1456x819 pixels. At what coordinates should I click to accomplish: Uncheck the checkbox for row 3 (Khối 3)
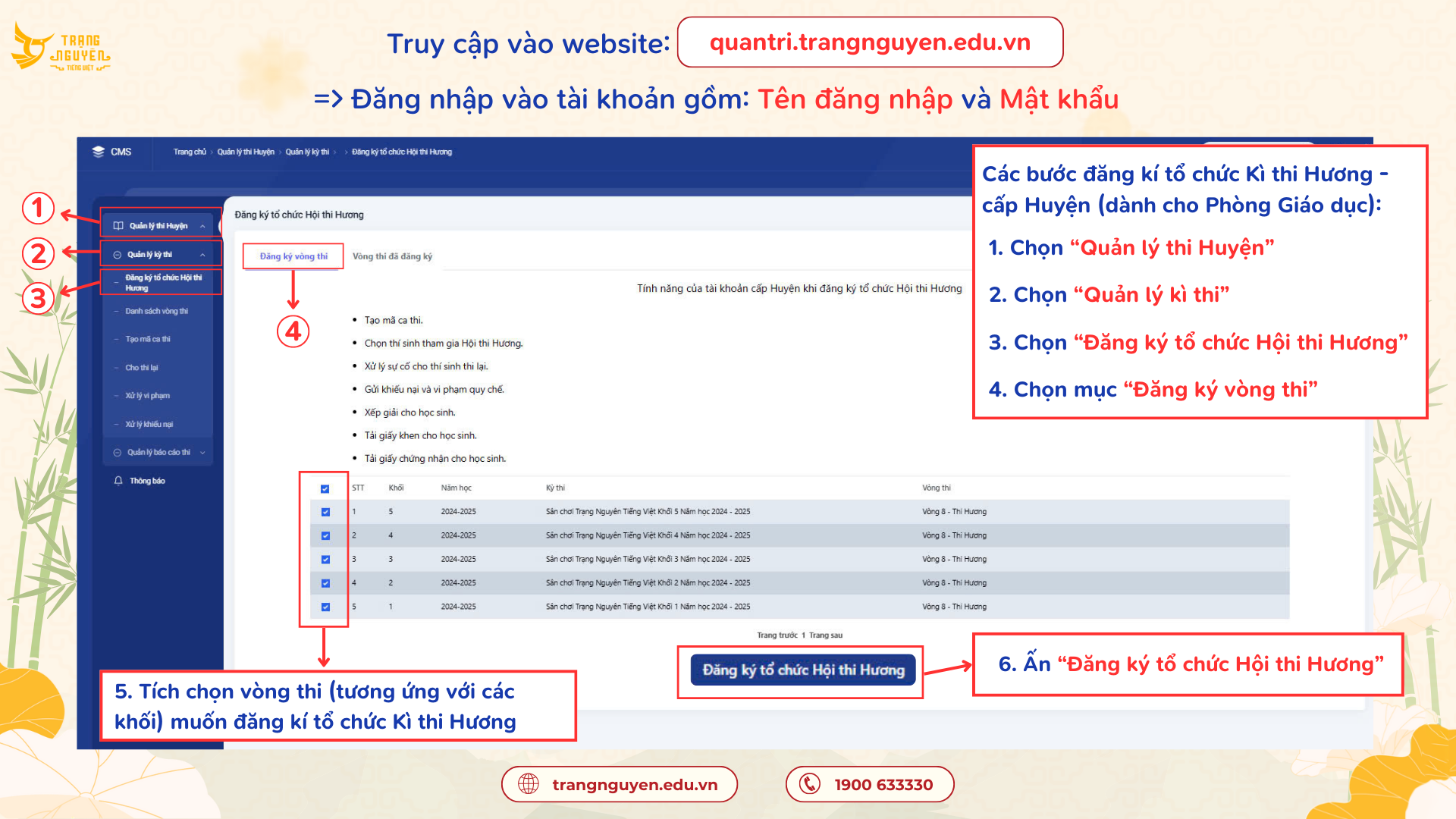pos(325,560)
